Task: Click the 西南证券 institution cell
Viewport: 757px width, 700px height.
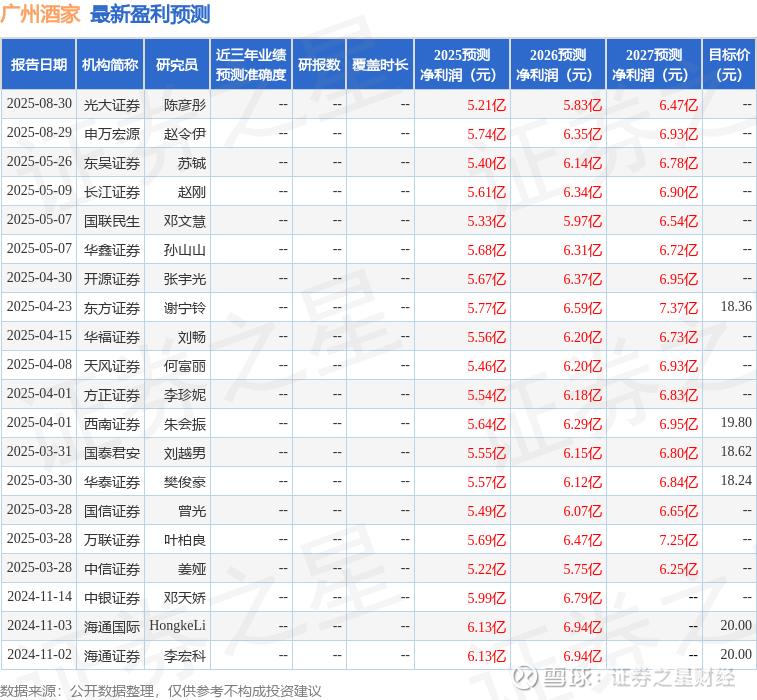Action: (112, 424)
